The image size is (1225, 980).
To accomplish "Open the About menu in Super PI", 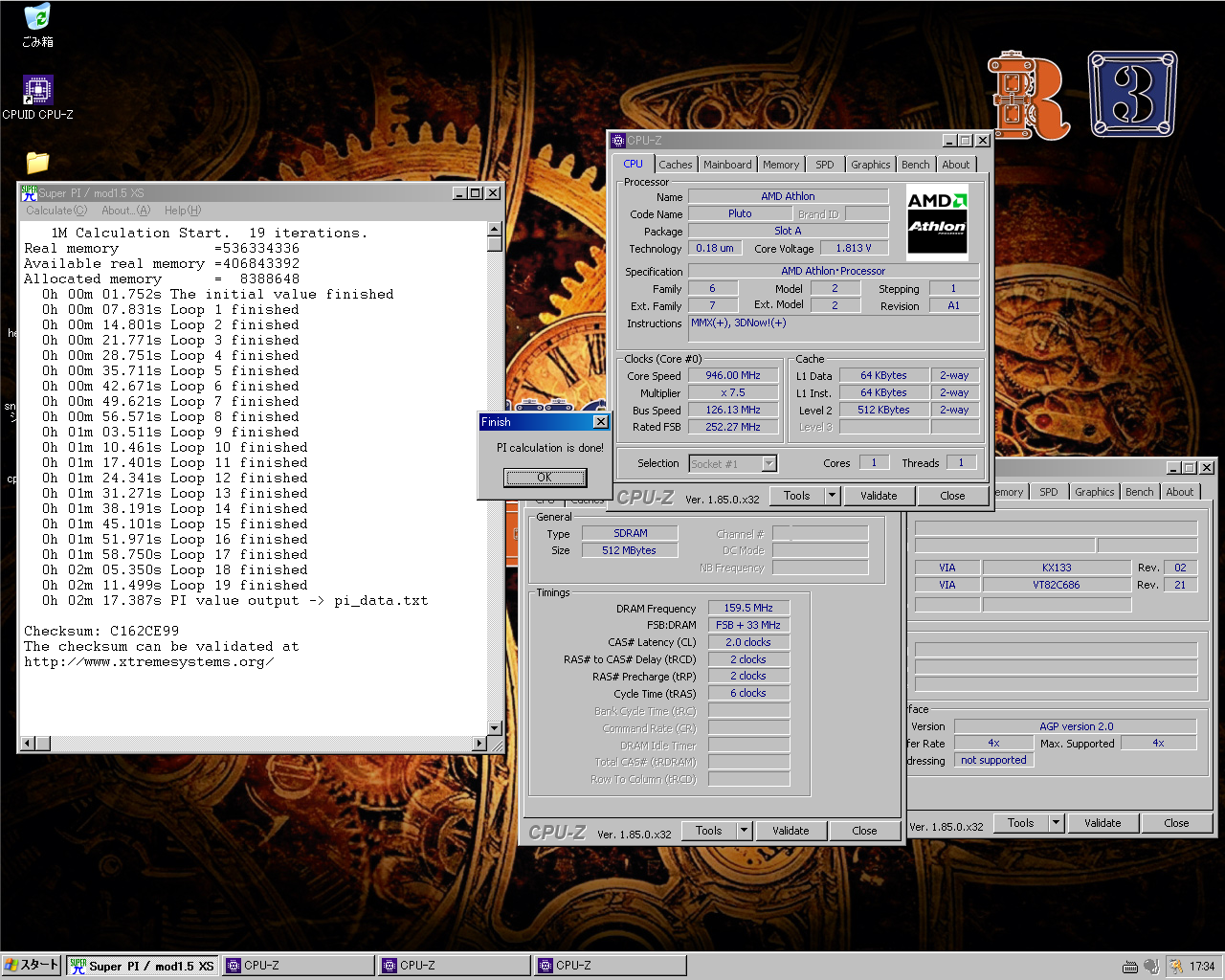I will coord(125,211).
